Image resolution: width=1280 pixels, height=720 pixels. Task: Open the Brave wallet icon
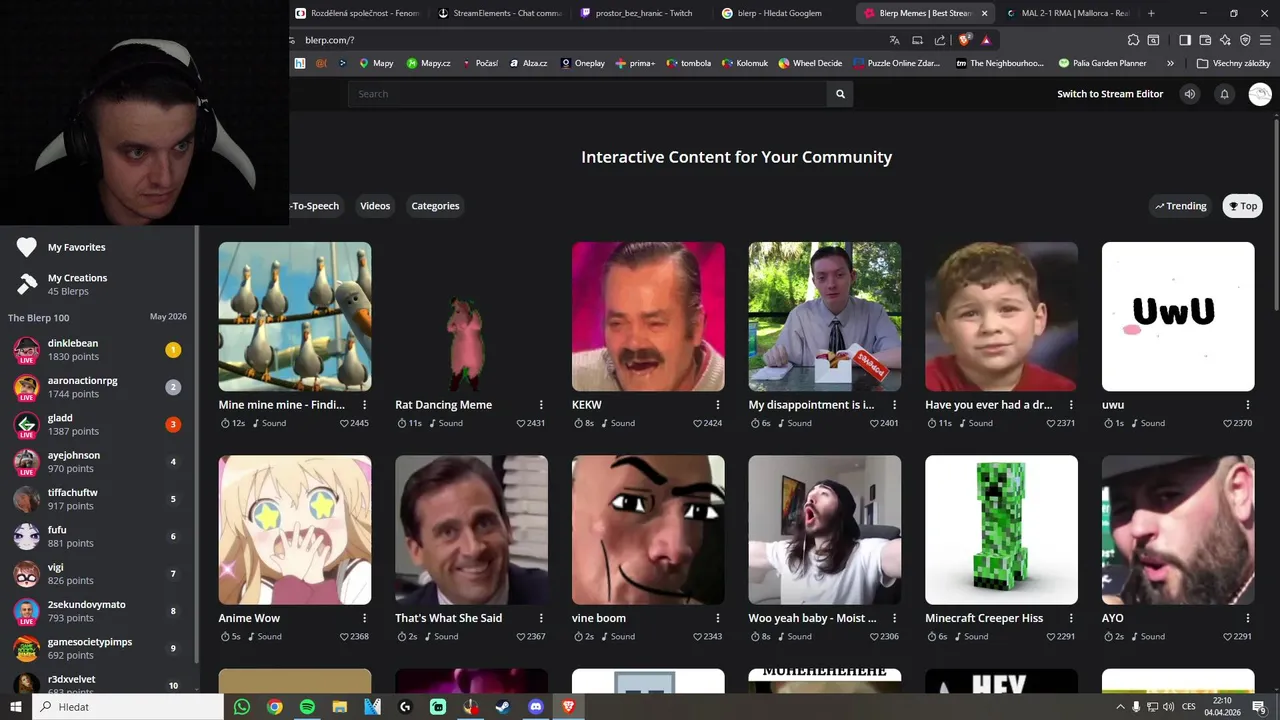coord(1205,40)
